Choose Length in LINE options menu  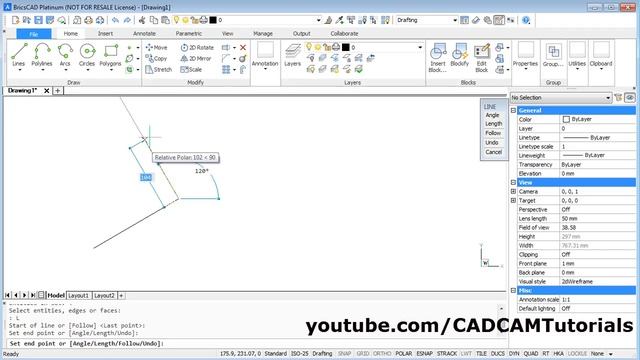click(x=493, y=124)
